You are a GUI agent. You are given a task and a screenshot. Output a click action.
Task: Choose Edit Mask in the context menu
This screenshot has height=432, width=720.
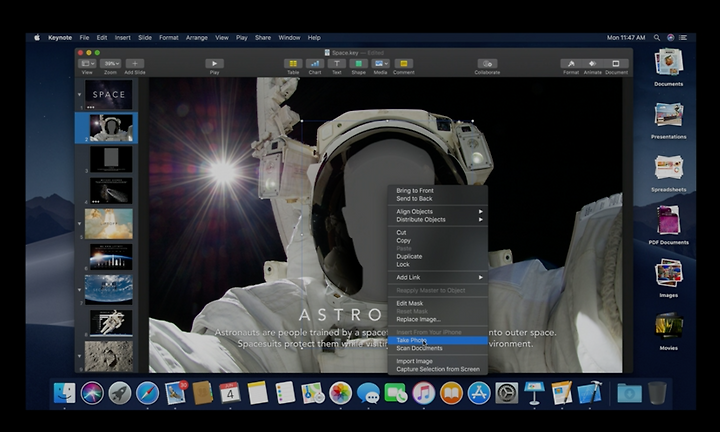[438, 303]
